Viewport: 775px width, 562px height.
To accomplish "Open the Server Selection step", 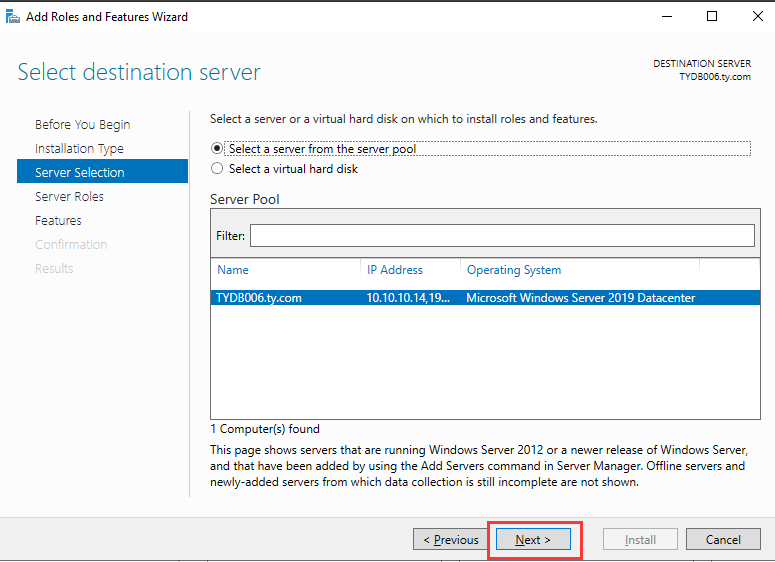I will pos(80,173).
